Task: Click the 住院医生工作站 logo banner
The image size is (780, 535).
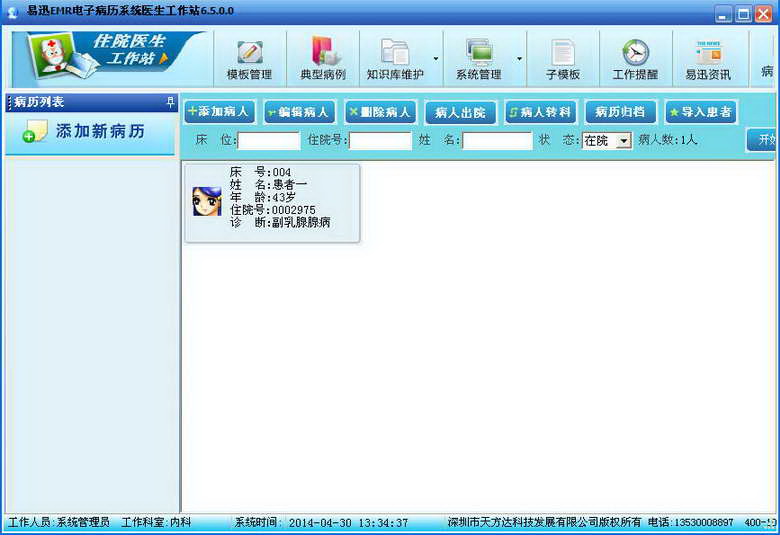Action: point(108,57)
